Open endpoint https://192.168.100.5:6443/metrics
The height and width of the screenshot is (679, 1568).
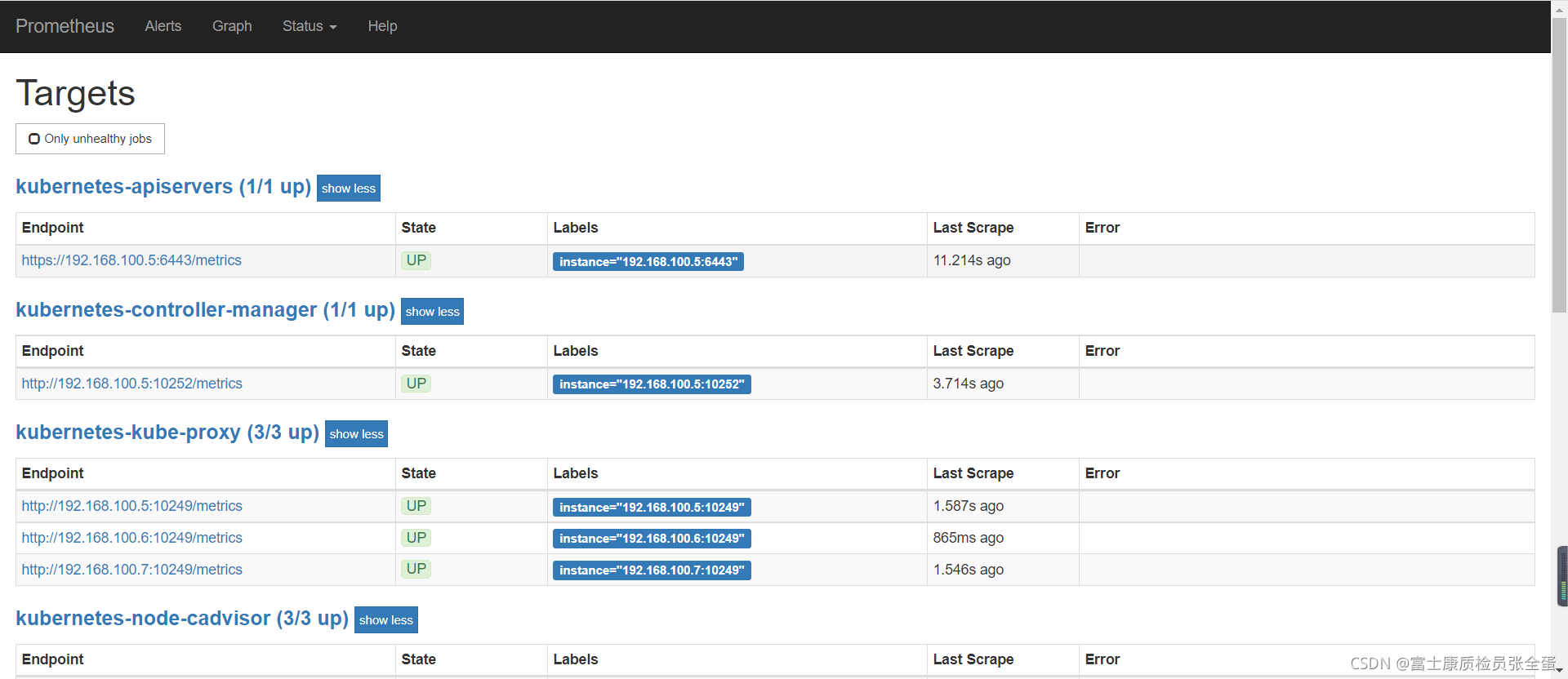click(x=131, y=260)
